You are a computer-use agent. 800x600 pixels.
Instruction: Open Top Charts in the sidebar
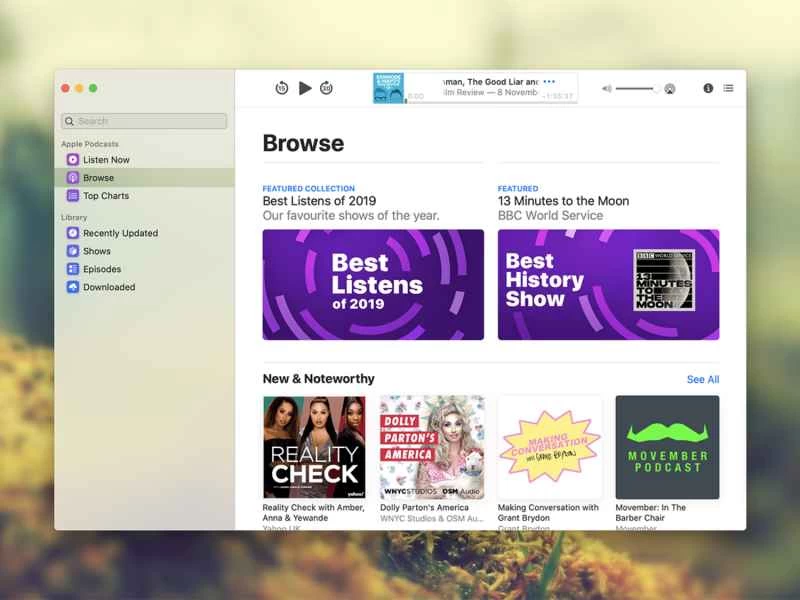(x=103, y=195)
